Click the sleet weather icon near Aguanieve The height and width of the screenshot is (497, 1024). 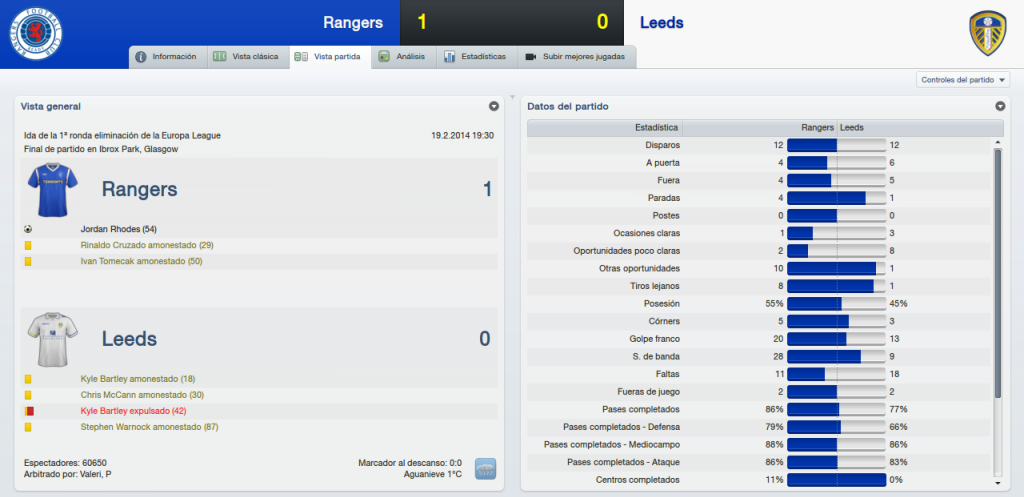485,469
